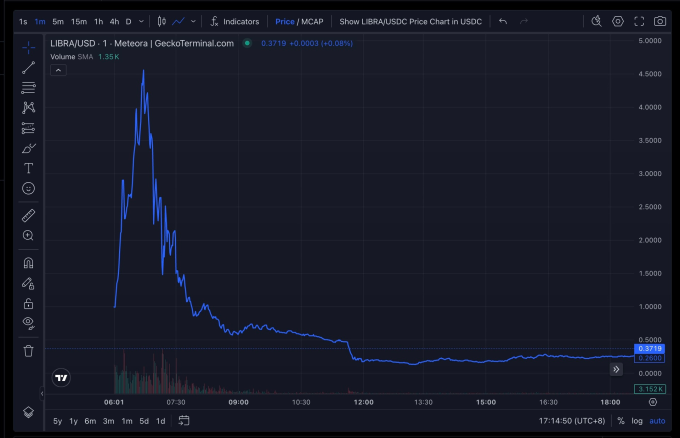This screenshot has height=438, width=680.
Task: Activate the zoom in tool
Action: 29,235
